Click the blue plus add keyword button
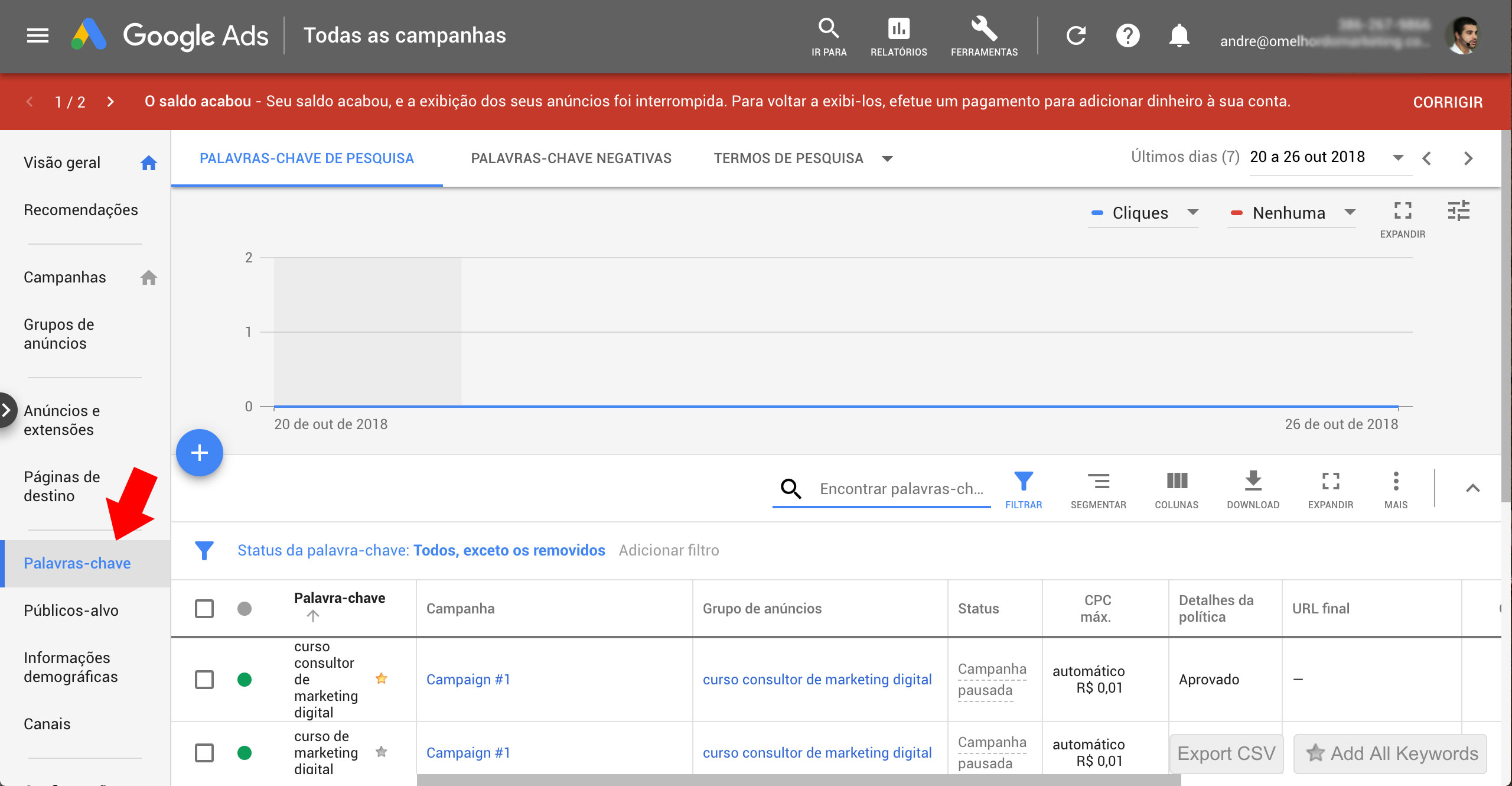This screenshot has height=786, width=1512. tap(200, 453)
